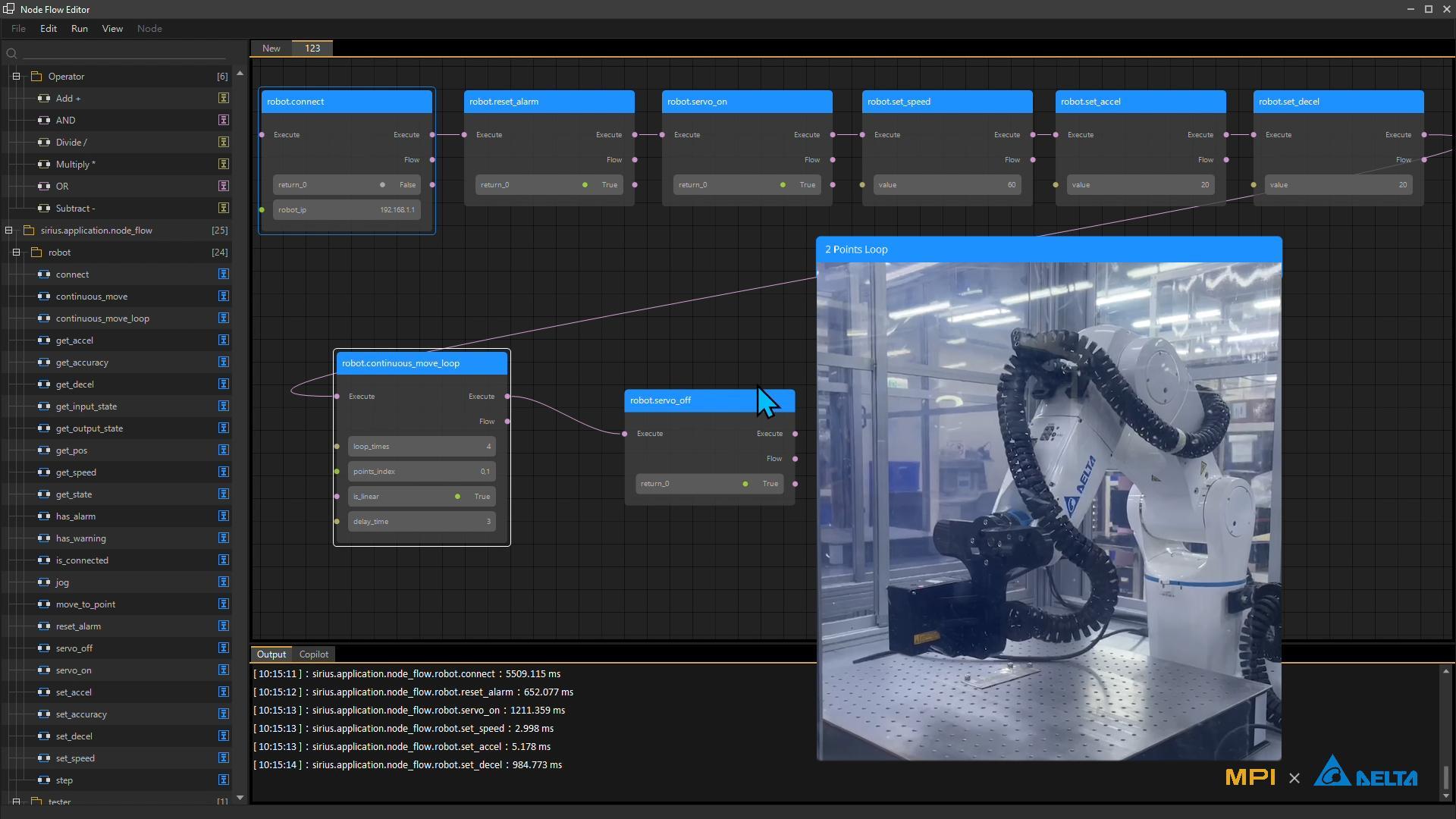
Task: Collapse the tester tree group
Action: tap(16, 802)
